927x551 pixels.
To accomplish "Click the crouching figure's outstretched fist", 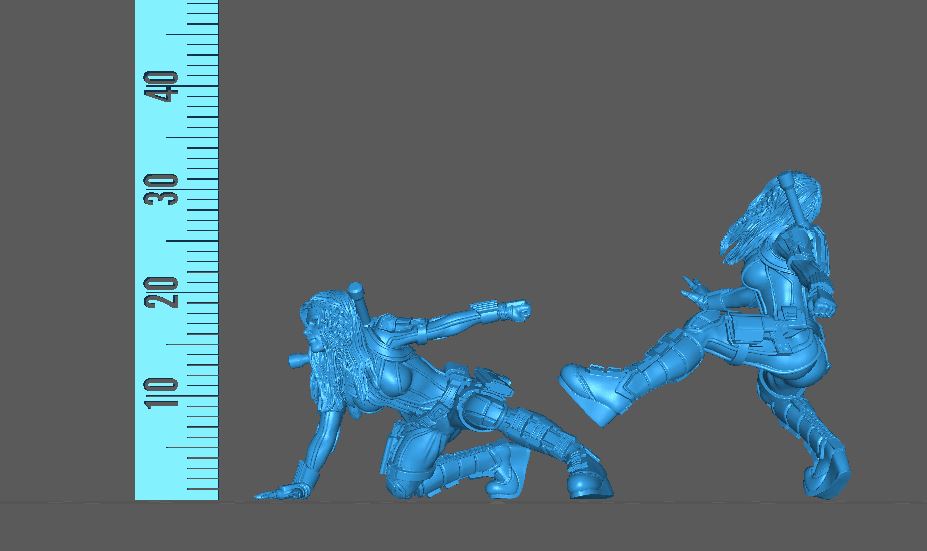I will pos(516,311).
